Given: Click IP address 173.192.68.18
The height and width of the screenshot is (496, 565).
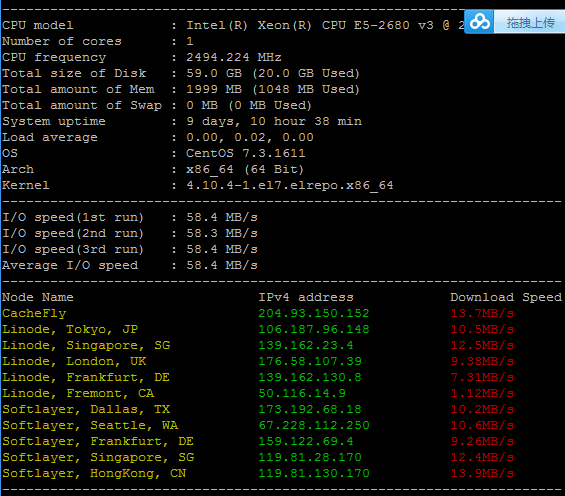Looking at the screenshot, I should 310,409.
